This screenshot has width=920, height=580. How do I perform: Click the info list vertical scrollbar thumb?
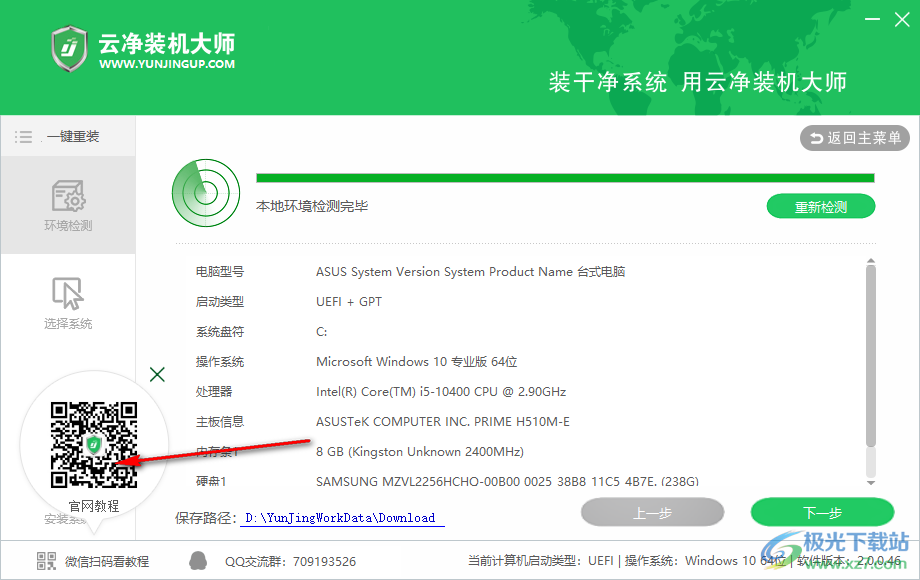[871, 356]
